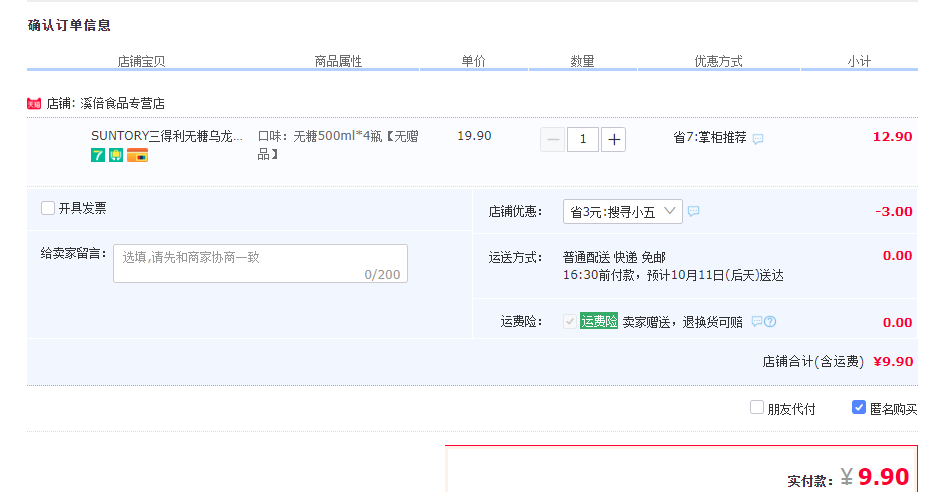The height and width of the screenshot is (492, 943).
Task: Click the 数量 column header
Action: click(x=582, y=61)
